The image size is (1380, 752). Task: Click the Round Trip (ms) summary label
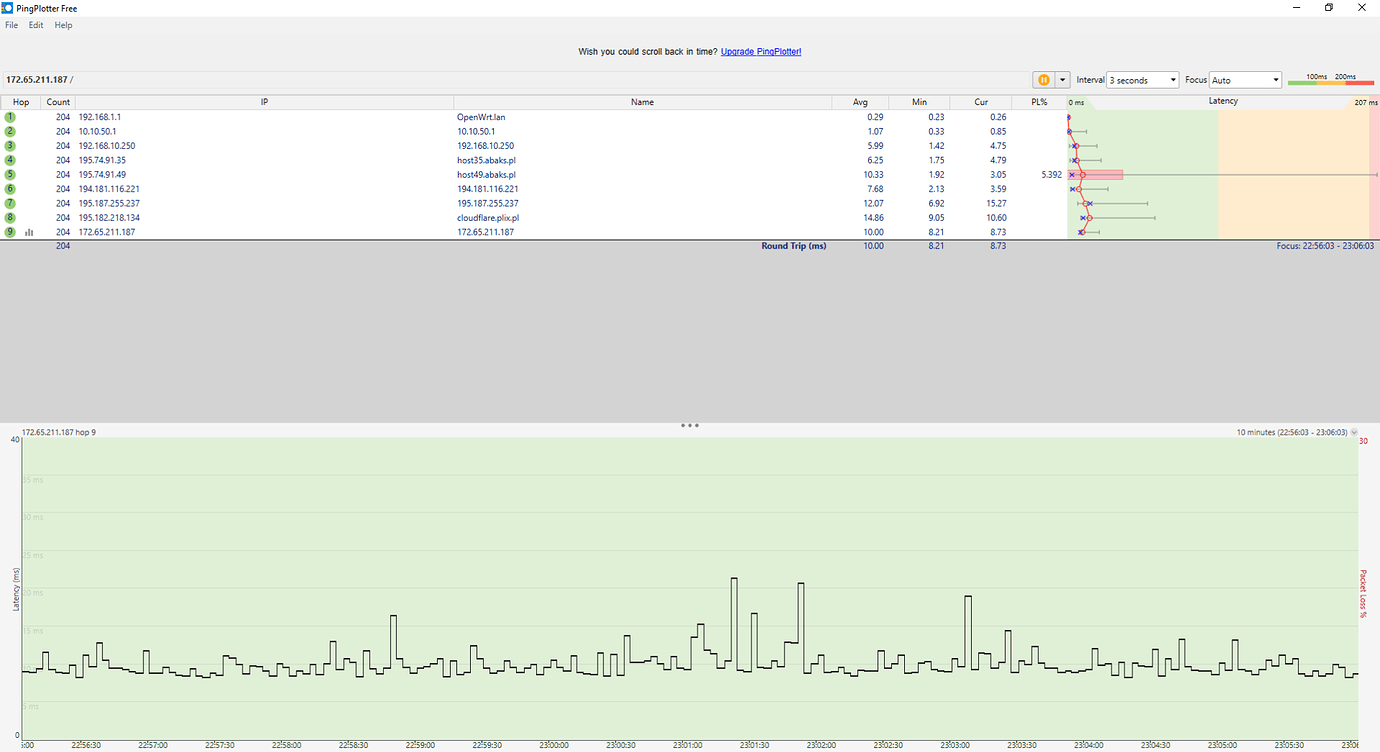pyautogui.click(x=794, y=246)
